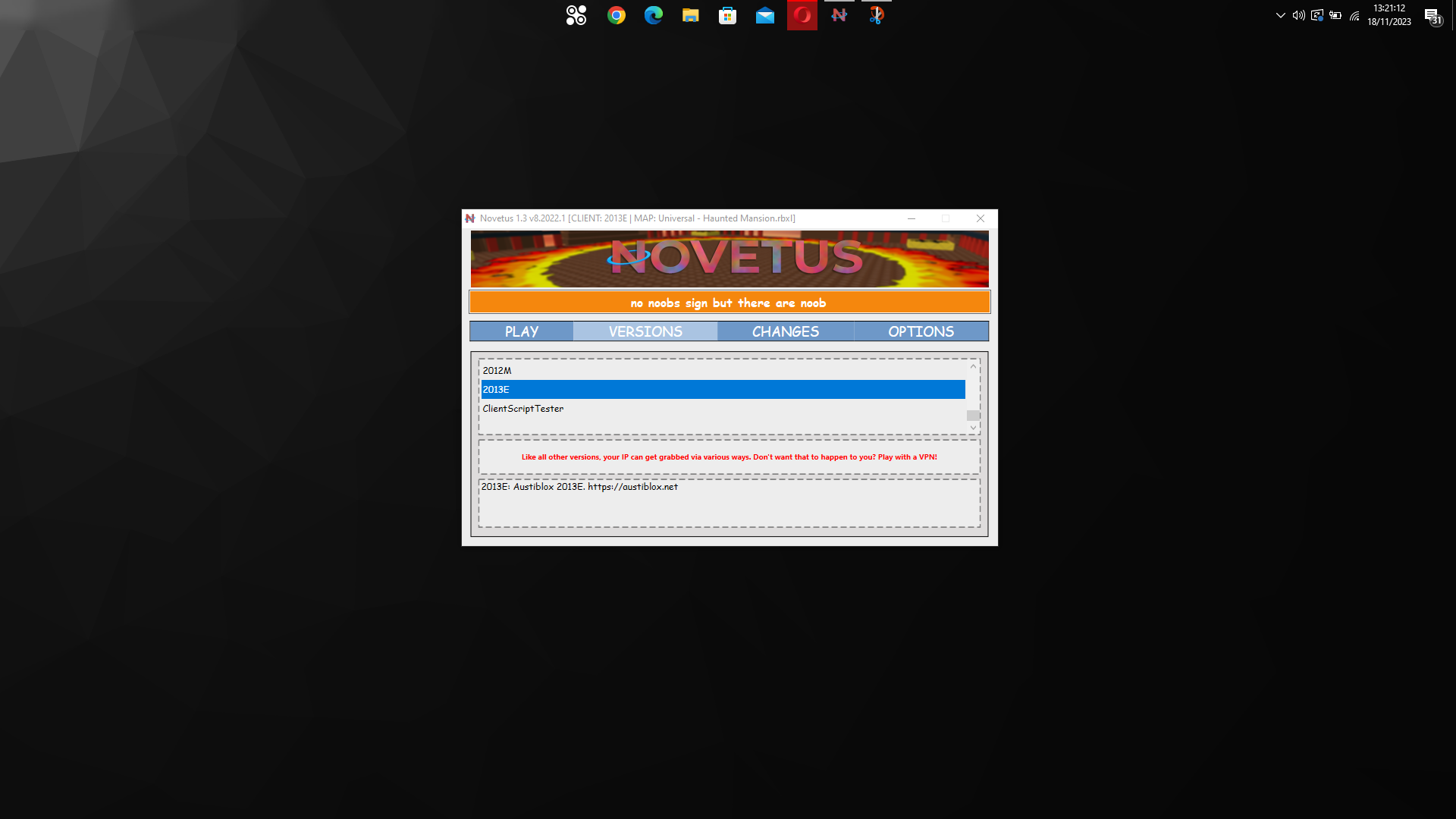Open the austiblox.net link

[x=633, y=487]
